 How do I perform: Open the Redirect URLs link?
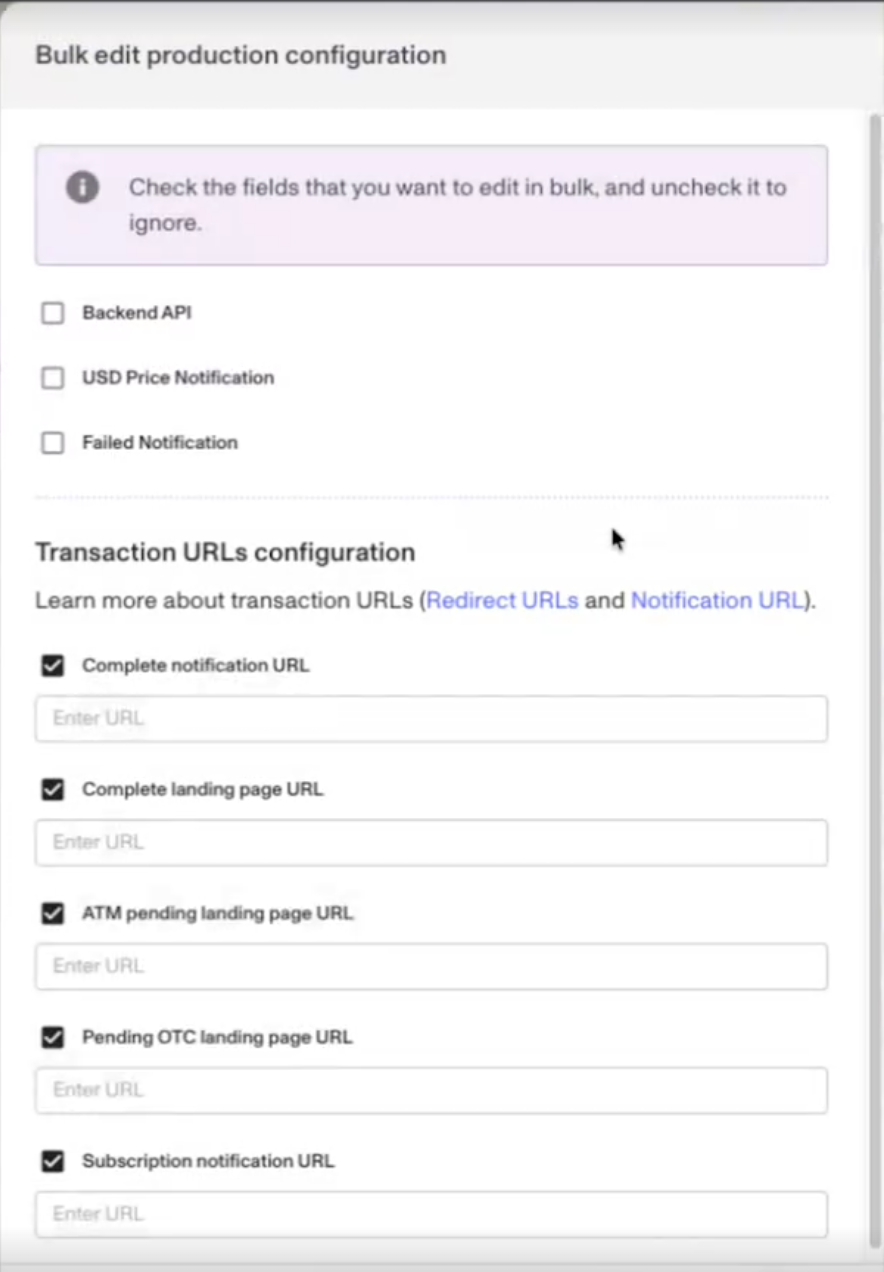pos(502,601)
